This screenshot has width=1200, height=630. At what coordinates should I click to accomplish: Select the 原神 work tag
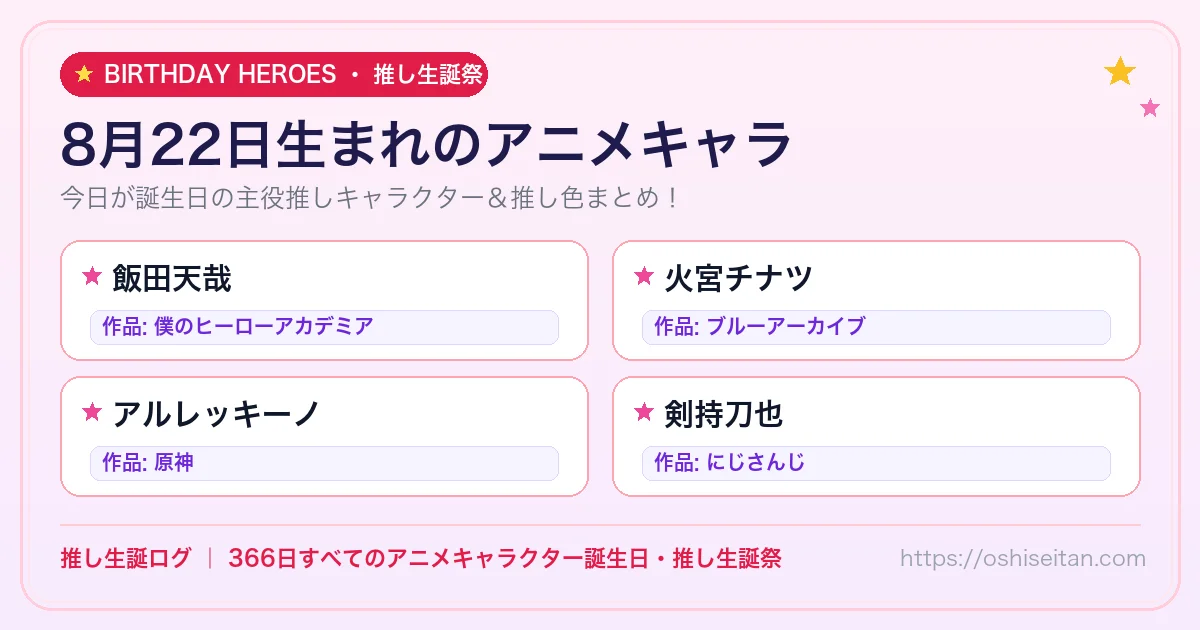click(x=324, y=463)
